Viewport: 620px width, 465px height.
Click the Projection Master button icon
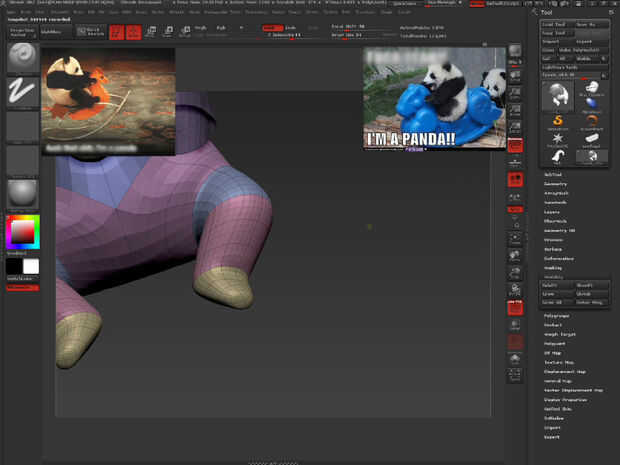tap(23, 32)
